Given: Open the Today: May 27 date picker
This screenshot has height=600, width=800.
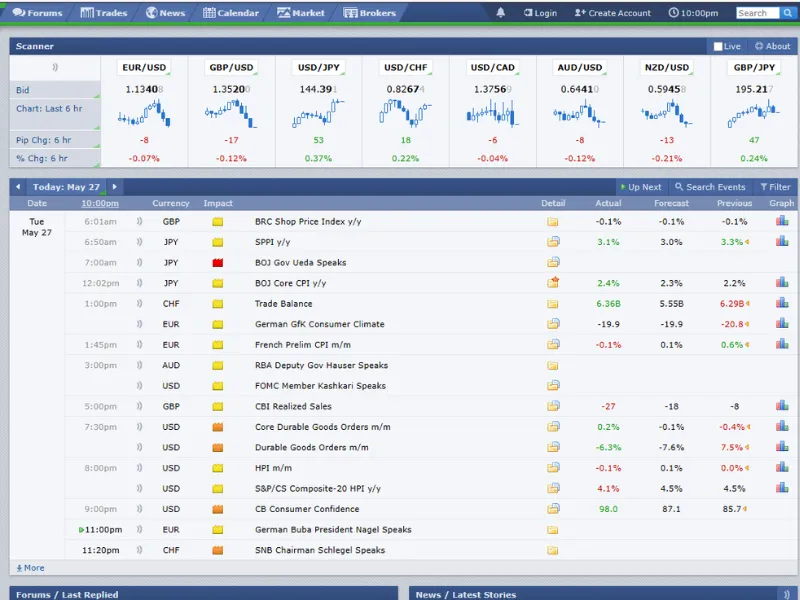Looking at the screenshot, I should (66, 187).
